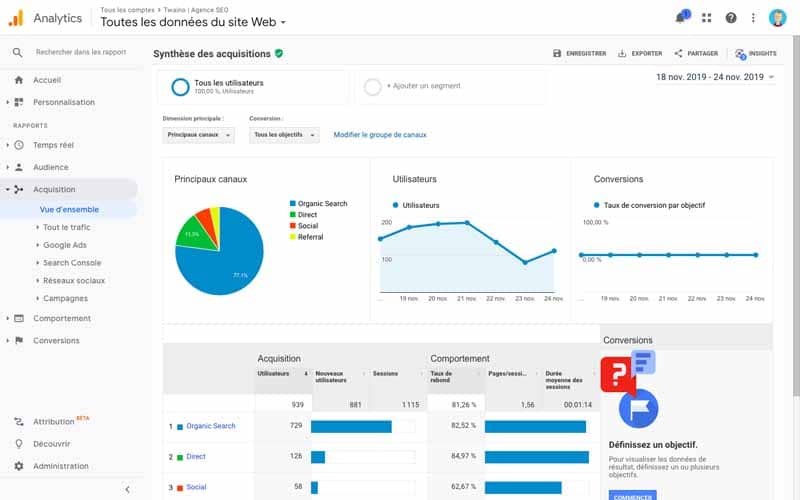The width and height of the screenshot is (800, 500).
Task: Open Réseaux sociaux submenu
Action: pyautogui.click(x=74, y=281)
